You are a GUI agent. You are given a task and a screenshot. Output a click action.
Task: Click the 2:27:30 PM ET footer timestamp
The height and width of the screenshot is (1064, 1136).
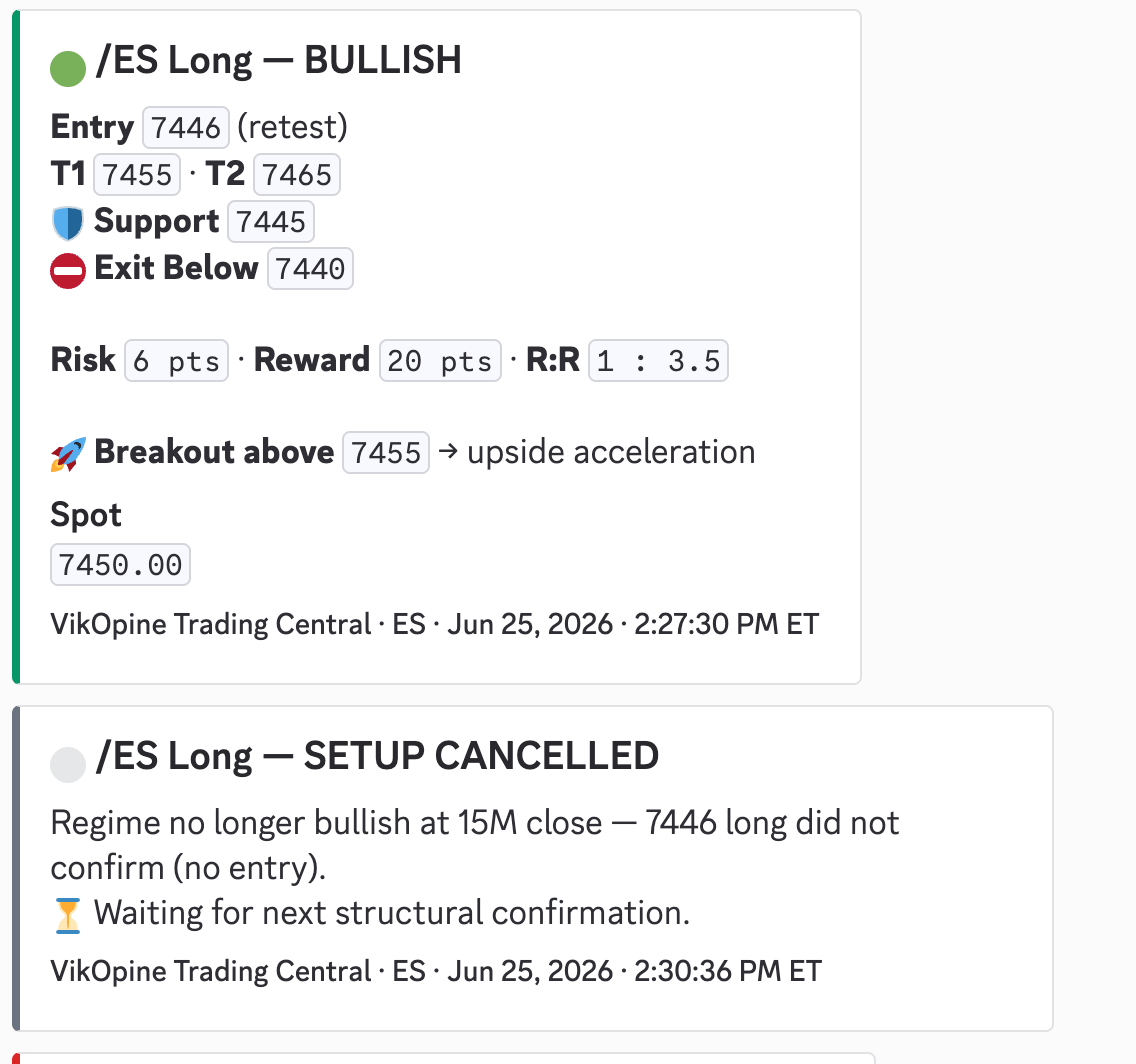[x=727, y=624]
